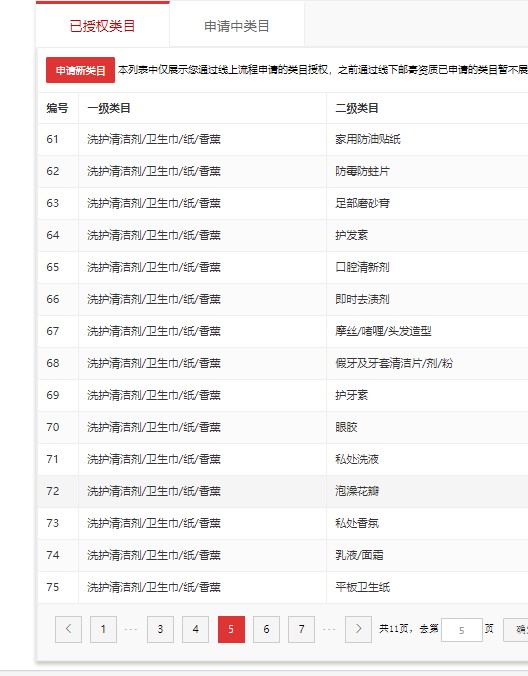This screenshot has width=528, height=676.
Task: Select the 乳液/面霜 cell
Action: 359,555
